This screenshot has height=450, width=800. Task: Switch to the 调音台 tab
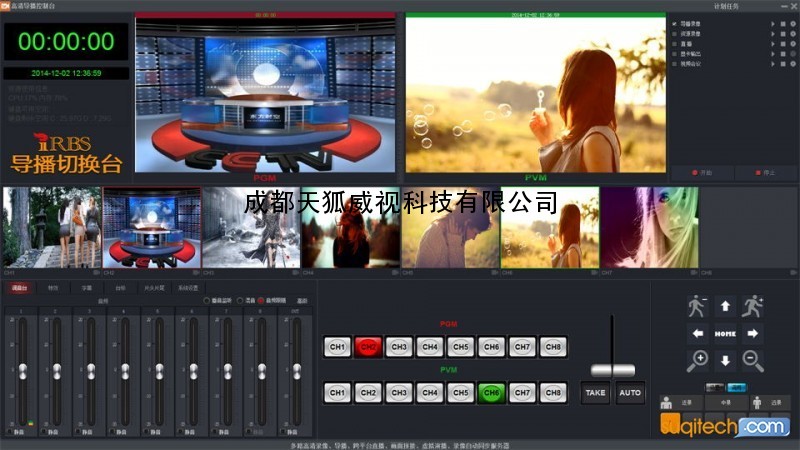(19, 288)
